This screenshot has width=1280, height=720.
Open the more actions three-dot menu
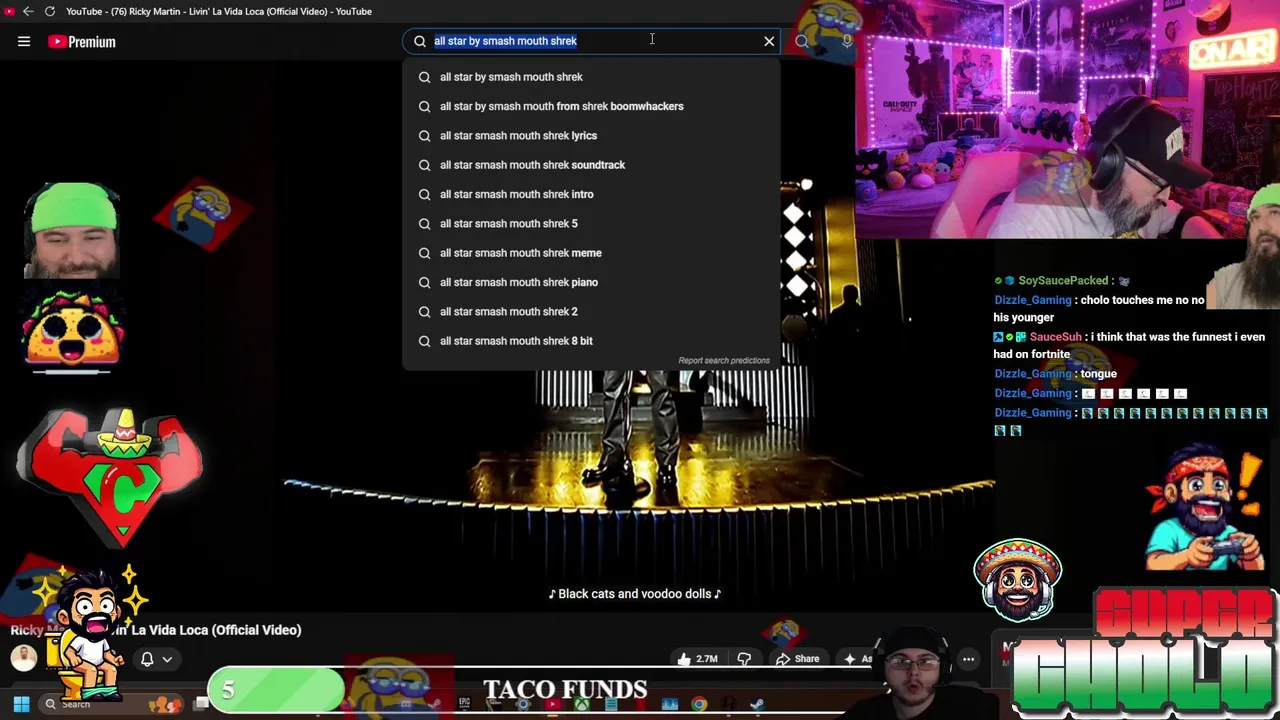point(968,659)
